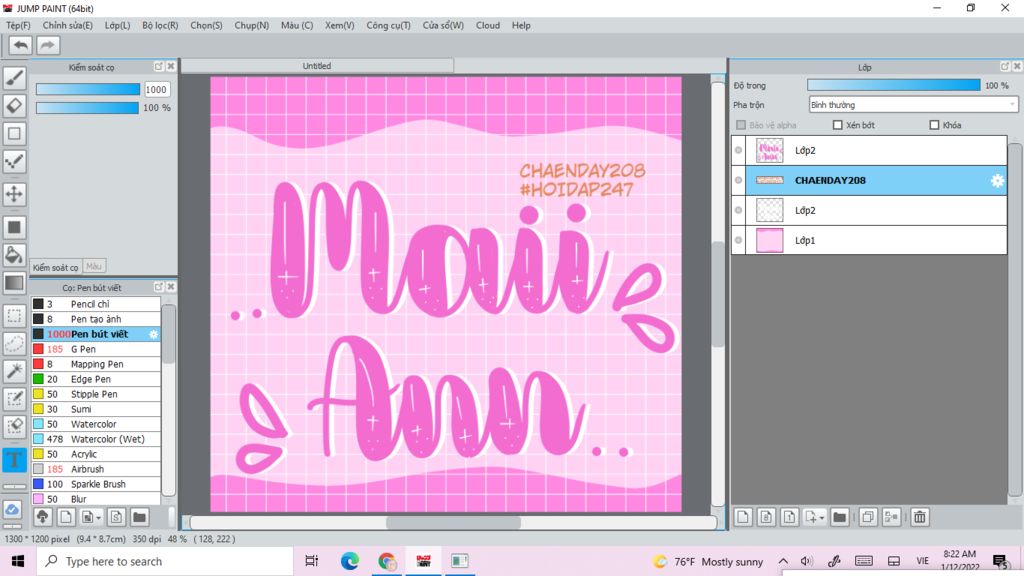Open the Tệp(F) menu
The width and height of the screenshot is (1024, 576).
[18, 25]
